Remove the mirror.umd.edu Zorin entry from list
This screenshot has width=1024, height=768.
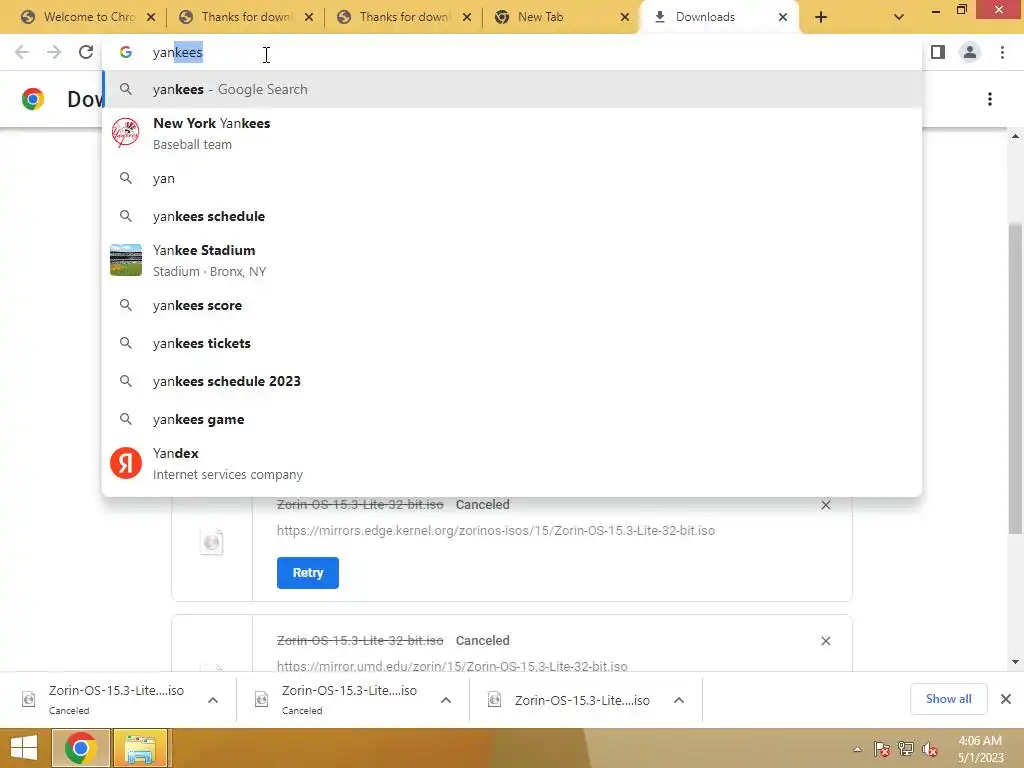click(x=825, y=641)
